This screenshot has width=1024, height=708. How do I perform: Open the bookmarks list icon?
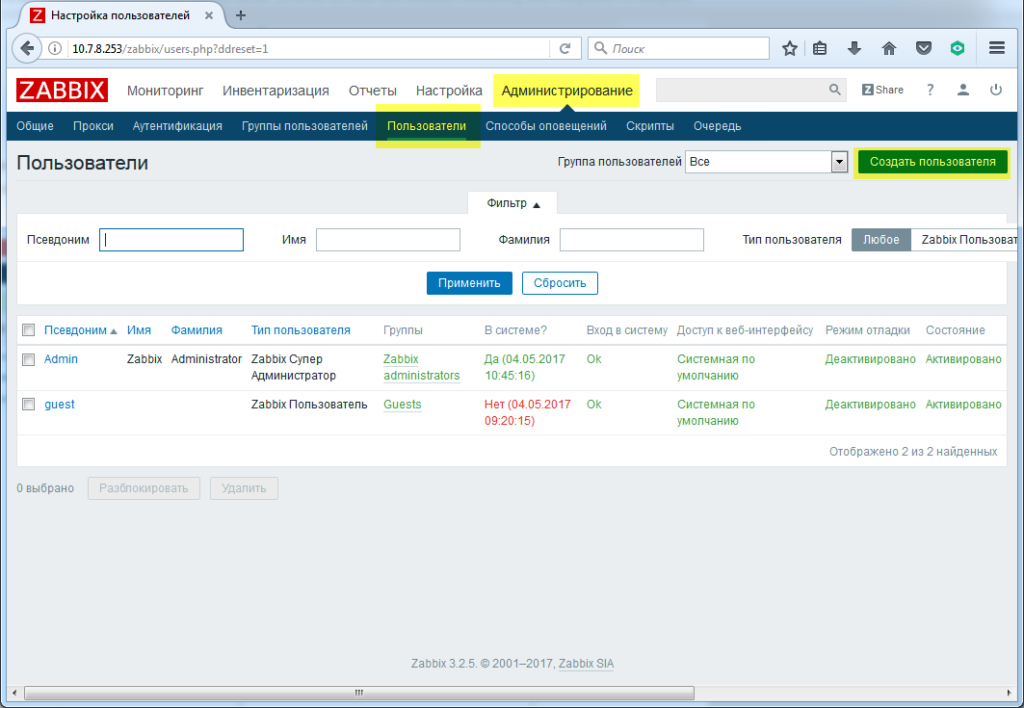point(820,48)
